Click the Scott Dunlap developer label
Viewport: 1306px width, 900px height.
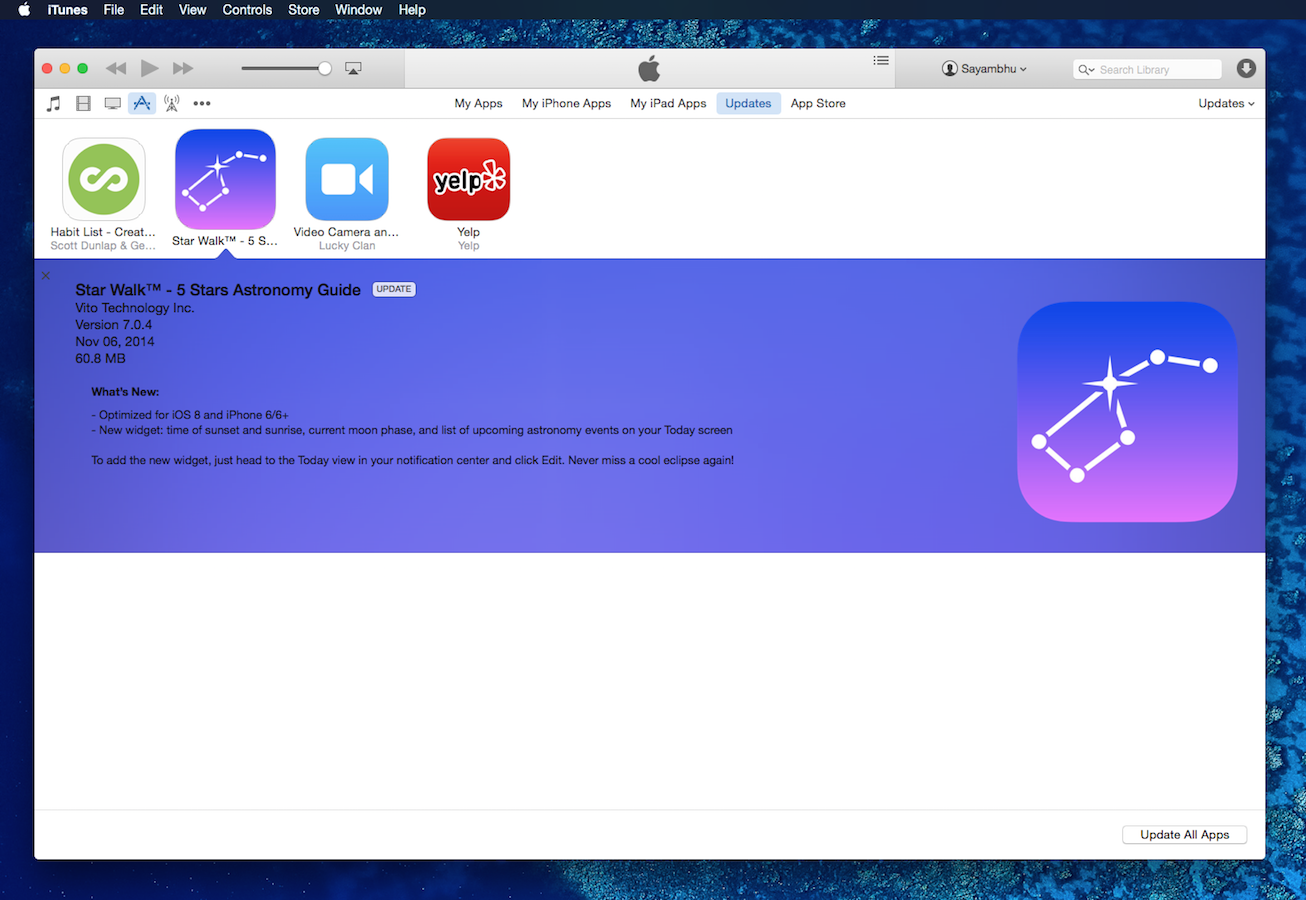tap(103, 246)
